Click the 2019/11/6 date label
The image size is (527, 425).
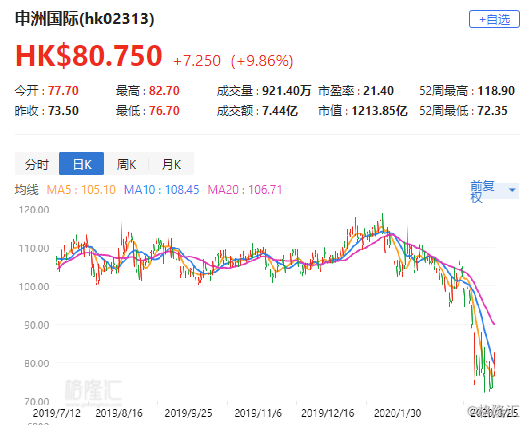pos(258,413)
